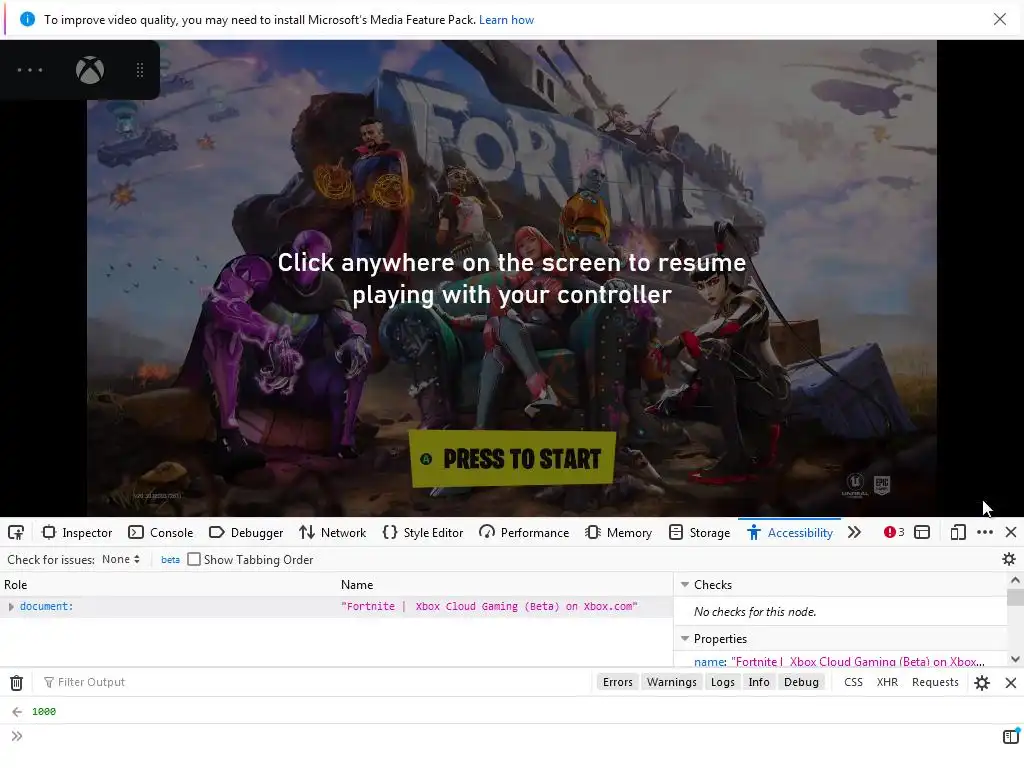1024x768 pixels.
Task: Open the devtools customize menu (three dots)
Action: point(985,532)
